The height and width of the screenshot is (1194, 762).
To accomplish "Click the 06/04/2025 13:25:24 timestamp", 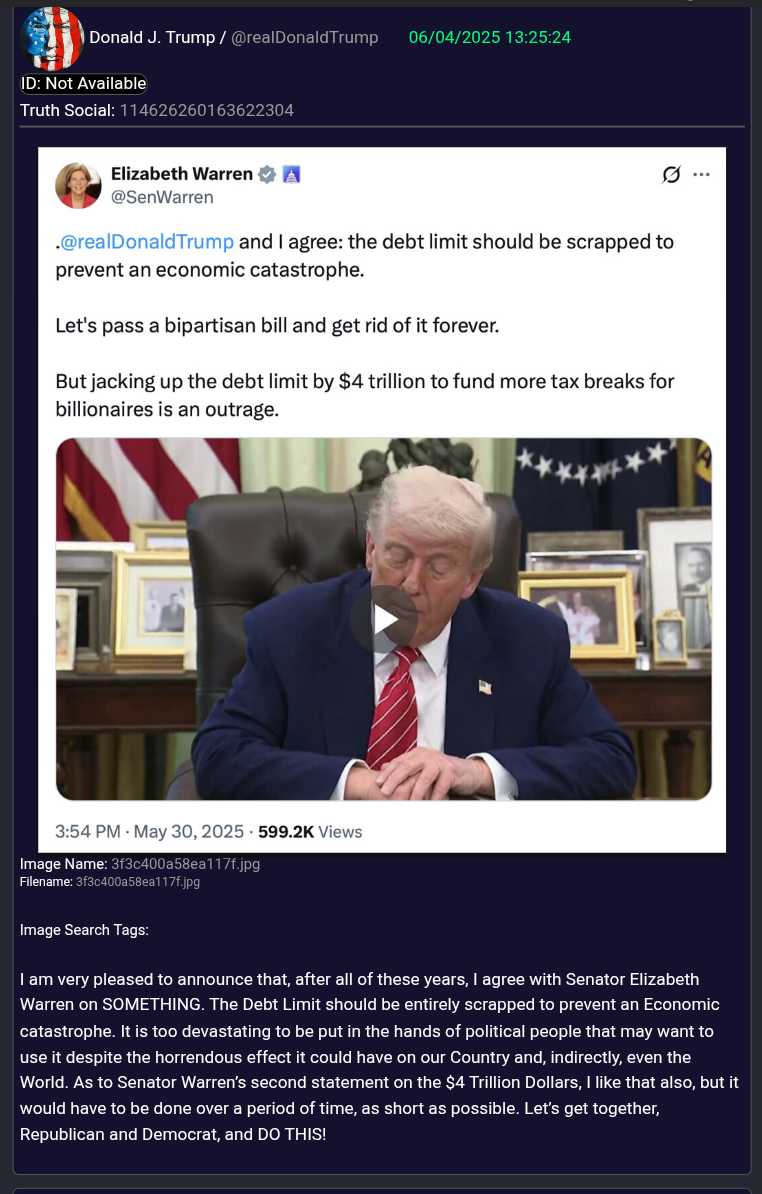I will [489, 37].
